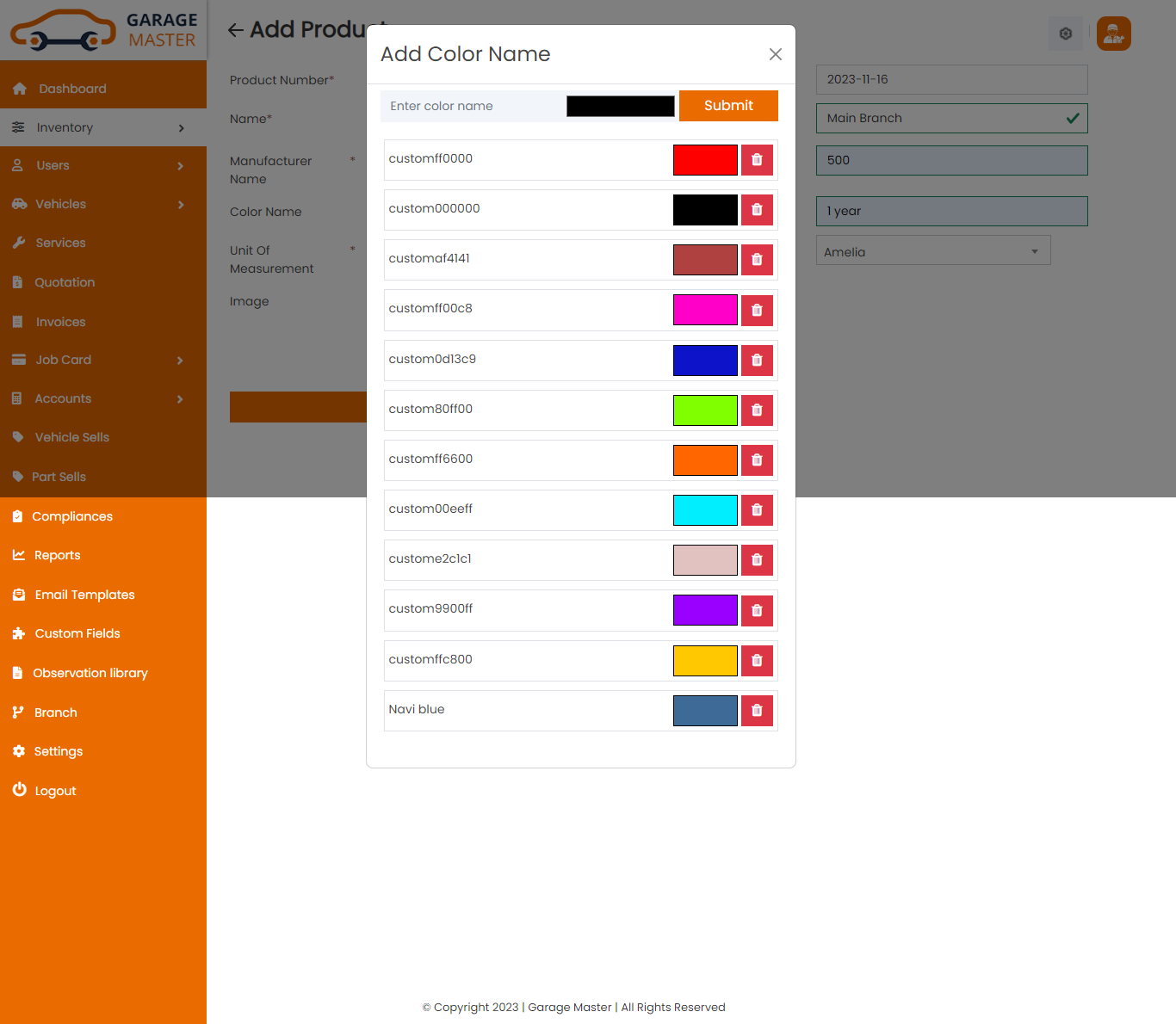Click trash icon for custom80ff00 color
This screenshot has width=1176, height=1024.
[757, 410]
